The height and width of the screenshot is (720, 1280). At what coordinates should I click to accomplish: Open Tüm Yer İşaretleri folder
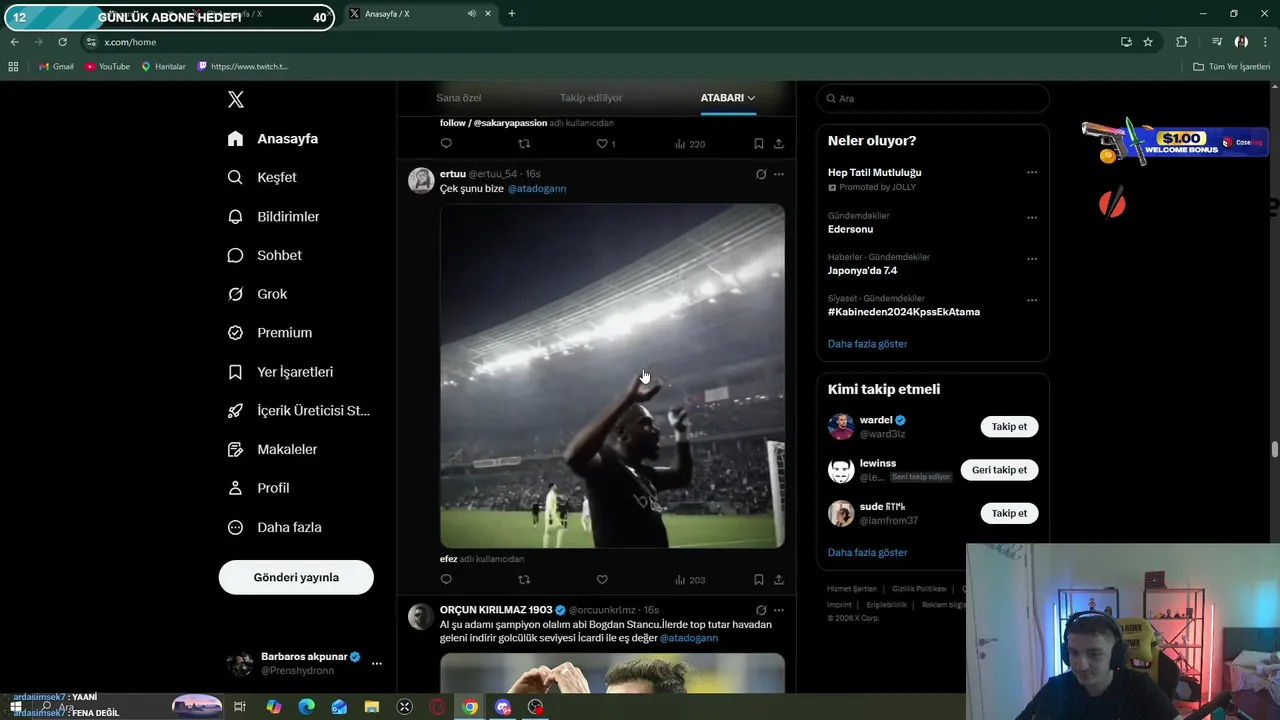(x=1232, y=67)
